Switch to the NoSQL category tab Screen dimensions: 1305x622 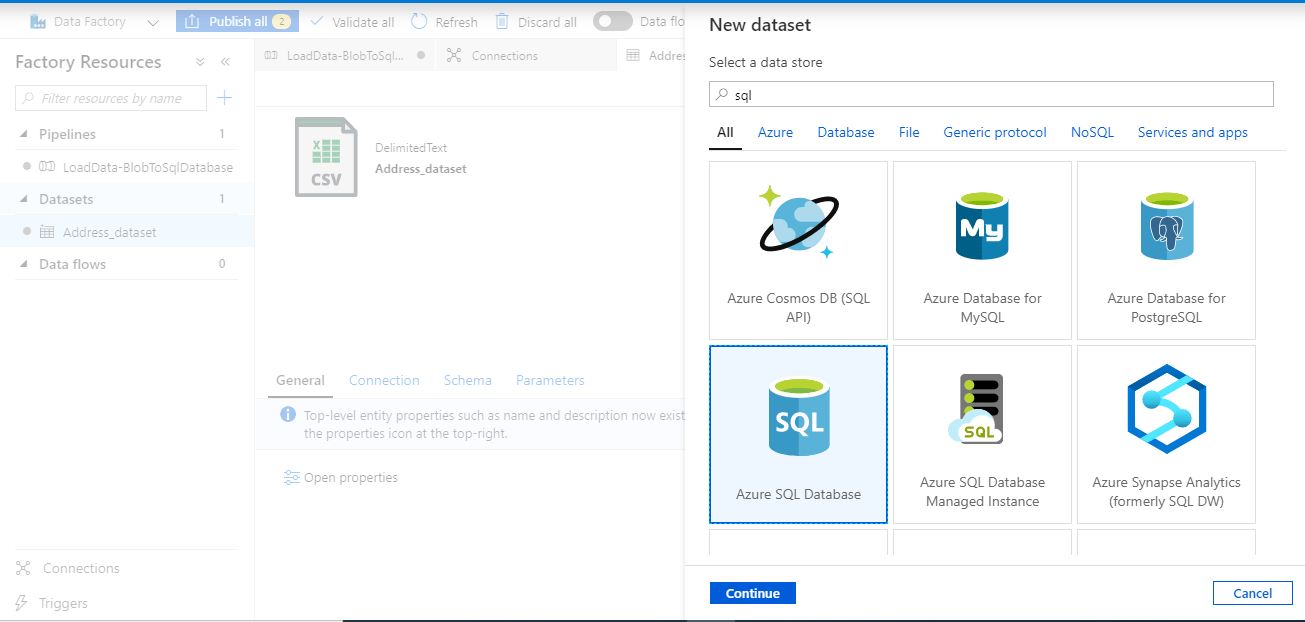(x=1092, y=132)
